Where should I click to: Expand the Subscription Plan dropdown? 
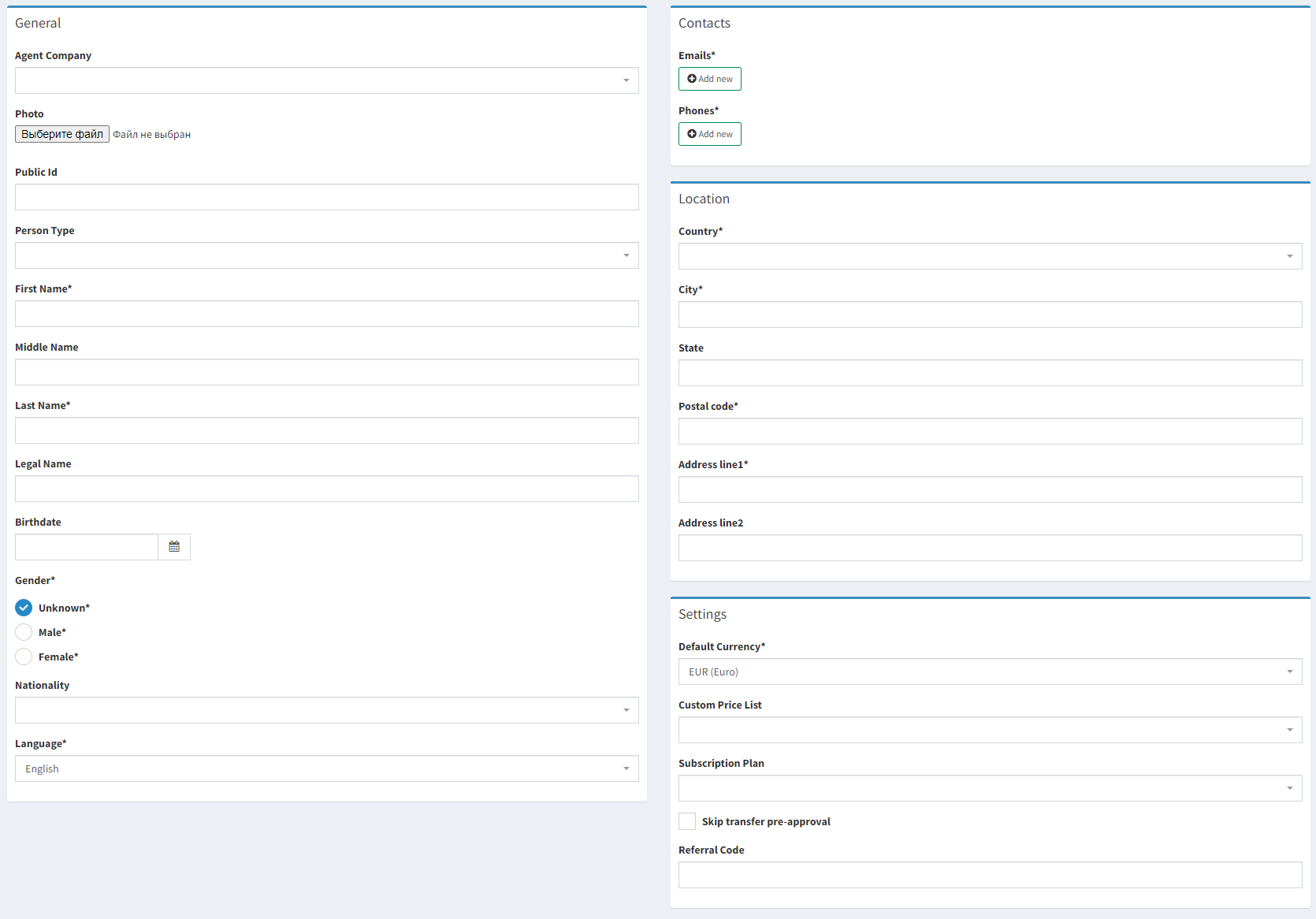(990, 788)
